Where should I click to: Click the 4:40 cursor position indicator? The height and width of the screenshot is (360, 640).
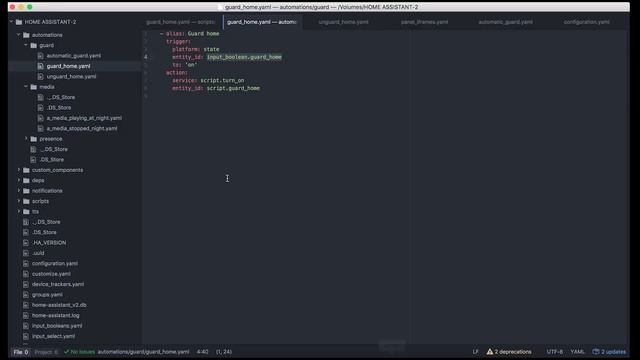click(202, 351)
